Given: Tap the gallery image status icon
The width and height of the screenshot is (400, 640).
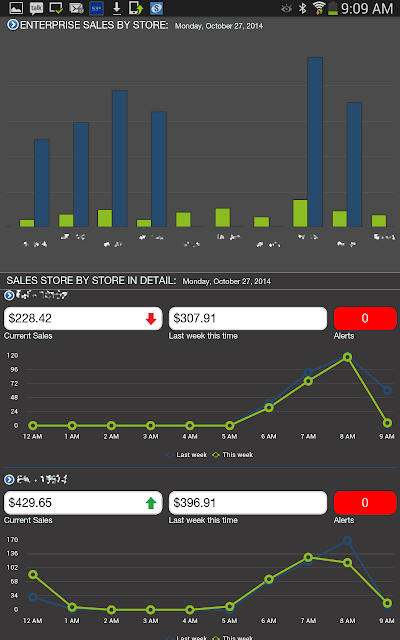Looking at the screenshot, I should point(16,7).
